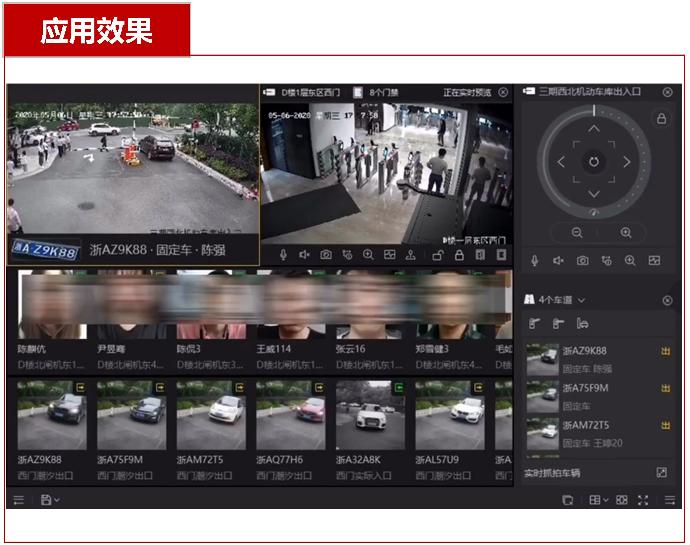Toggle the PTZ lock icon

[661, 118]
